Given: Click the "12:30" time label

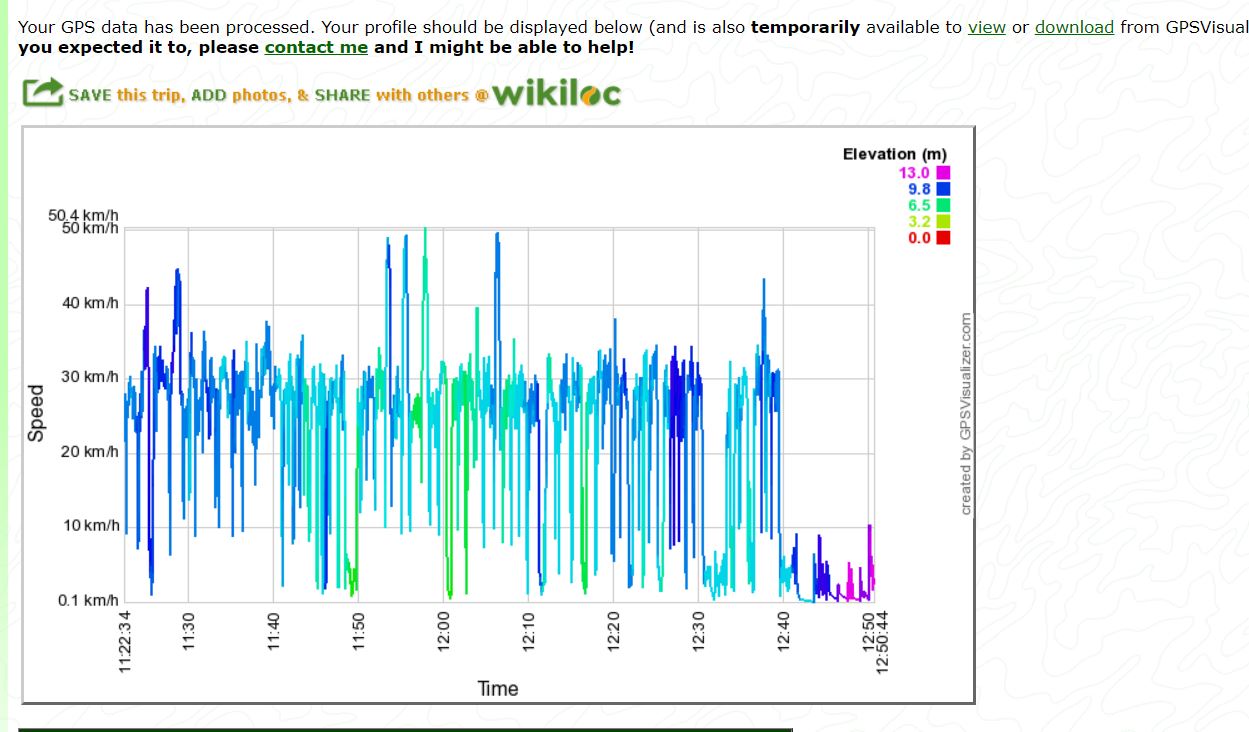Looking at the screenshot, I should (698, 632).
